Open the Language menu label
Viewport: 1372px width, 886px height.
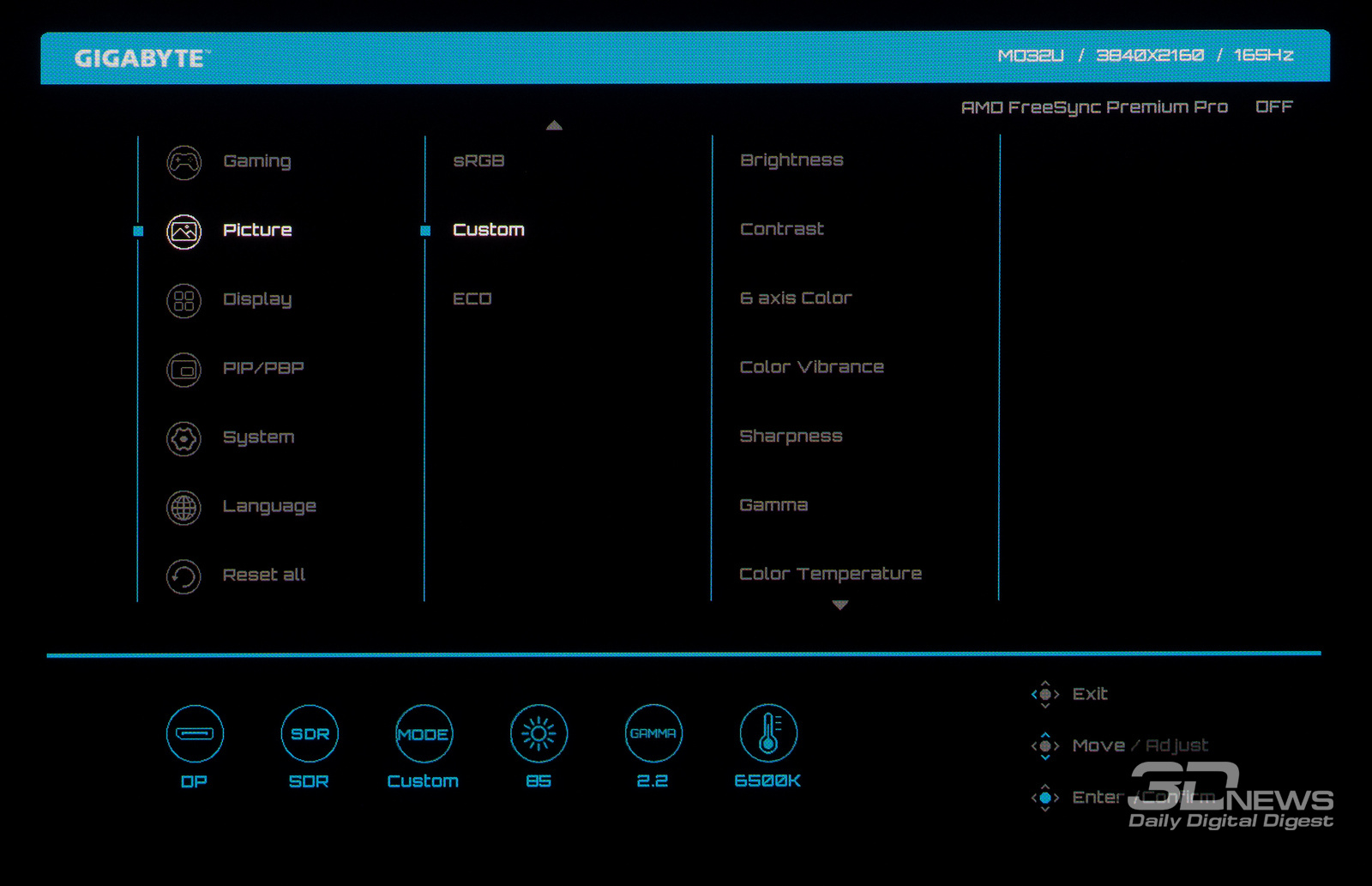[269, 507]
